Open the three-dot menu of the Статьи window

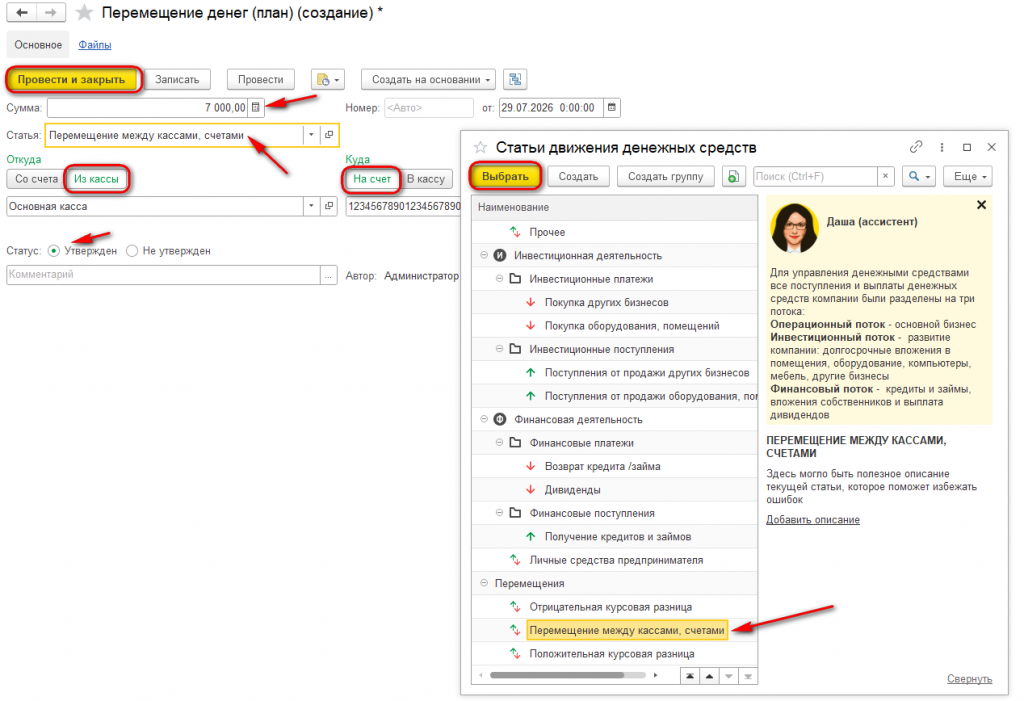tap(942, 148)
